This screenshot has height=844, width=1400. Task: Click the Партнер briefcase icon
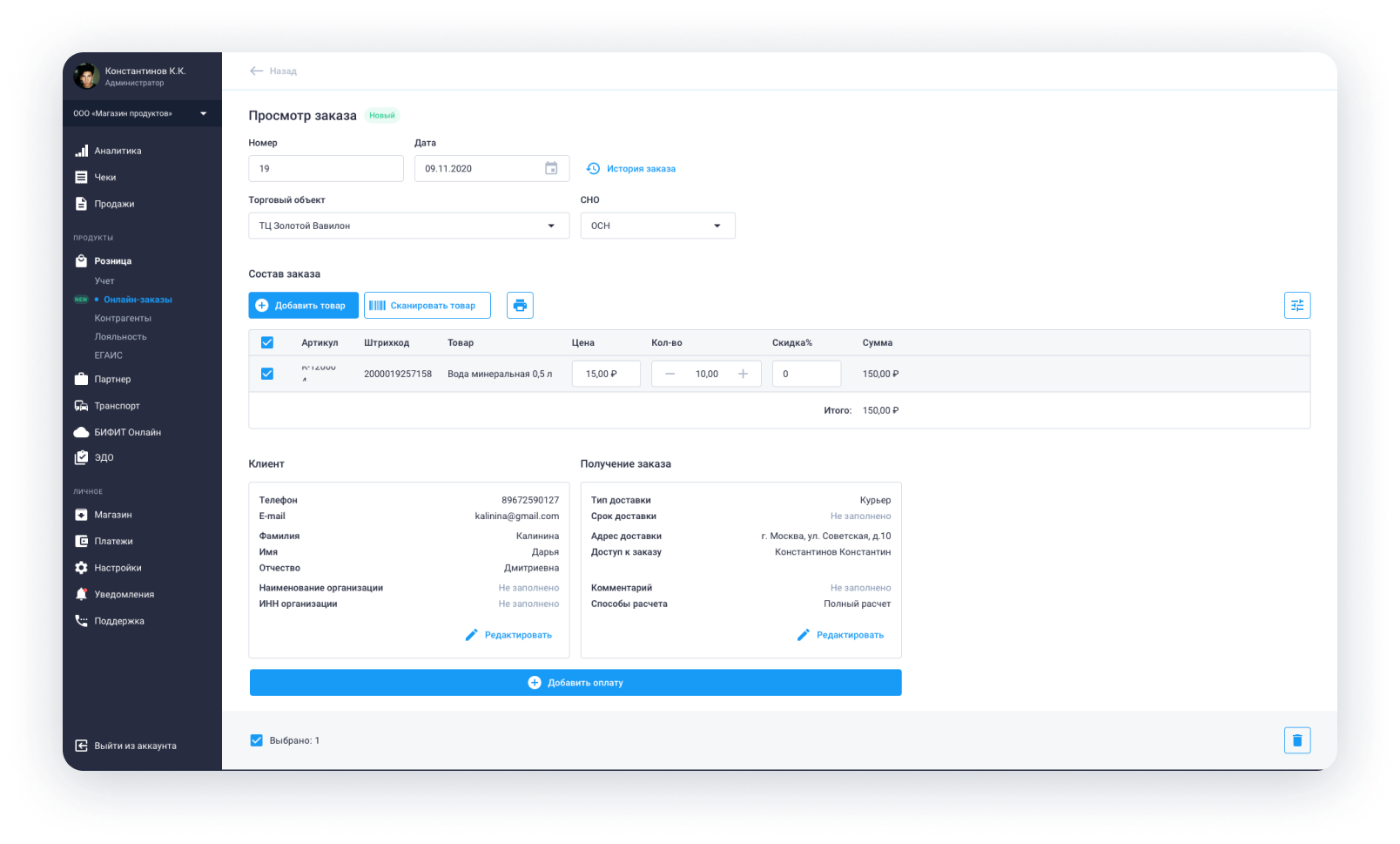click(x=81, y=379)
